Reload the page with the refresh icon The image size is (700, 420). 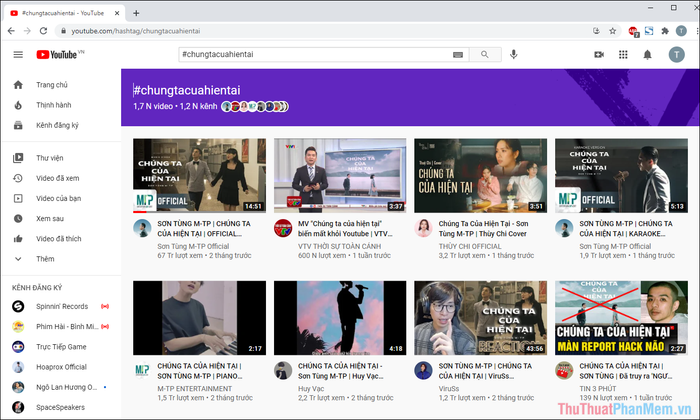tap(43, 31)
